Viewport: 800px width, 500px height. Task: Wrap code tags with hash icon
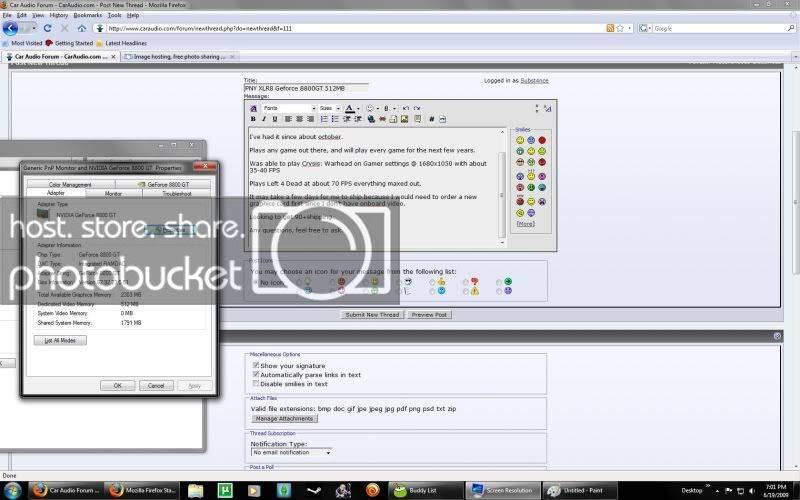pos(432,119)
